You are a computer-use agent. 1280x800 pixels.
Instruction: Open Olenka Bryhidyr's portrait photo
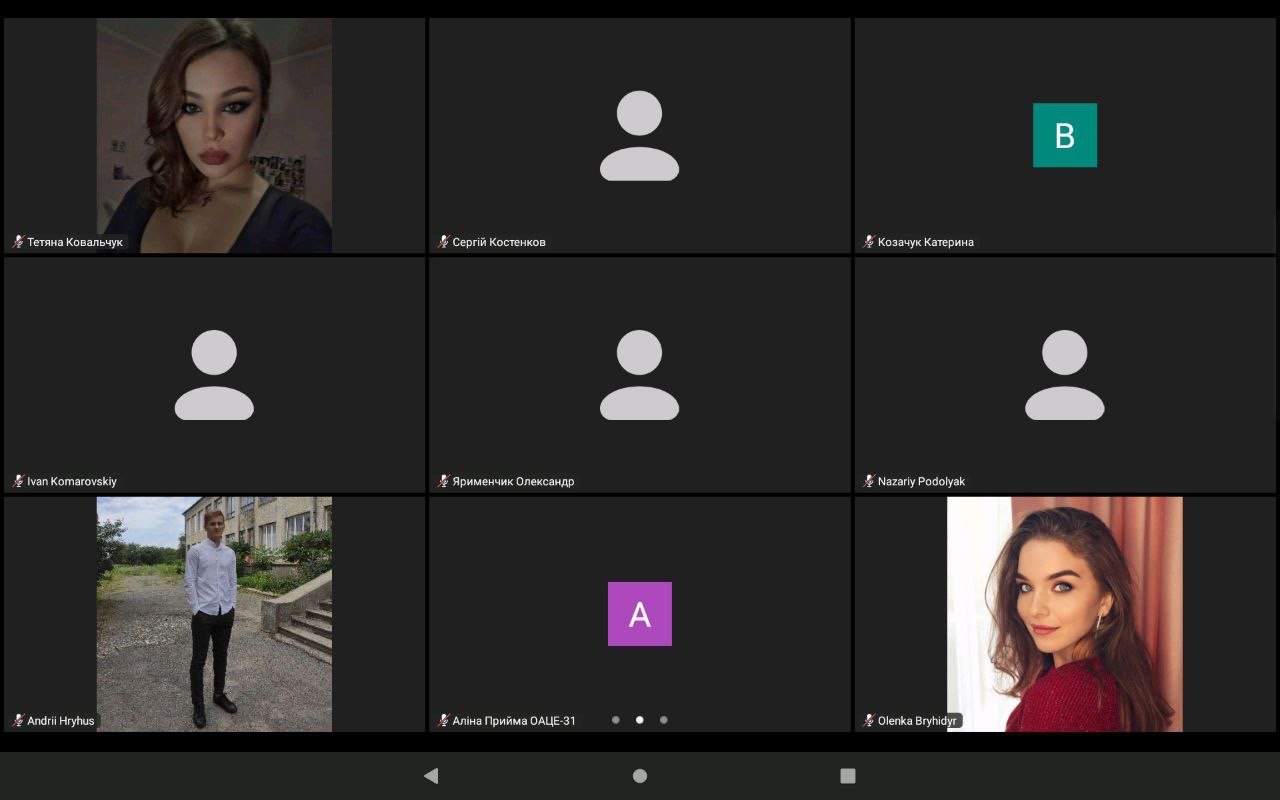coord(1065,614)
